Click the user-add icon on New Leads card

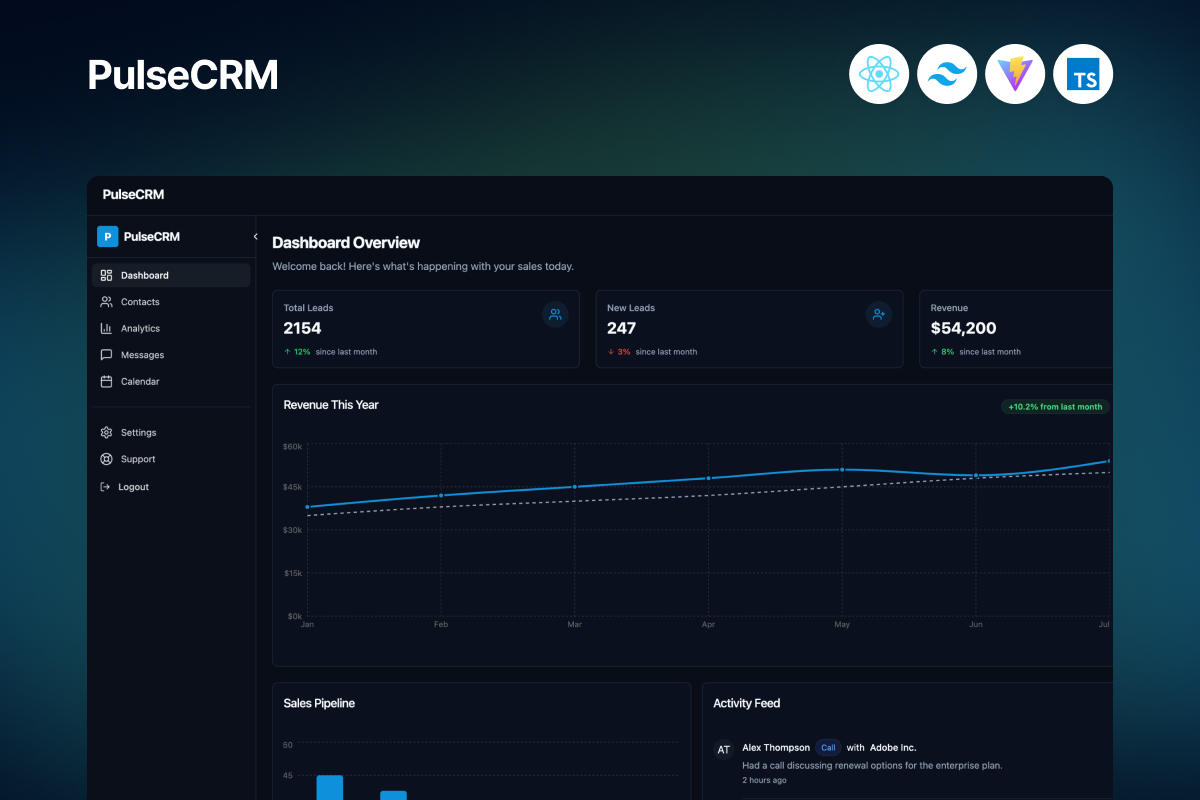click(878, 314)
